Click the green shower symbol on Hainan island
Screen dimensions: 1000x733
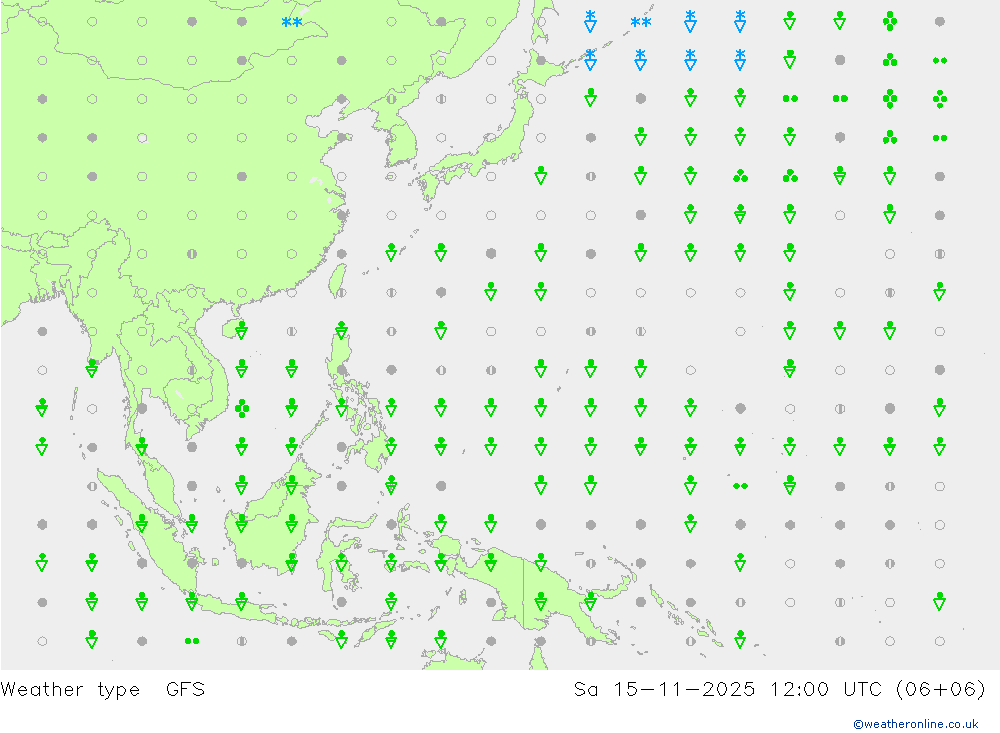tap(242, 330)
